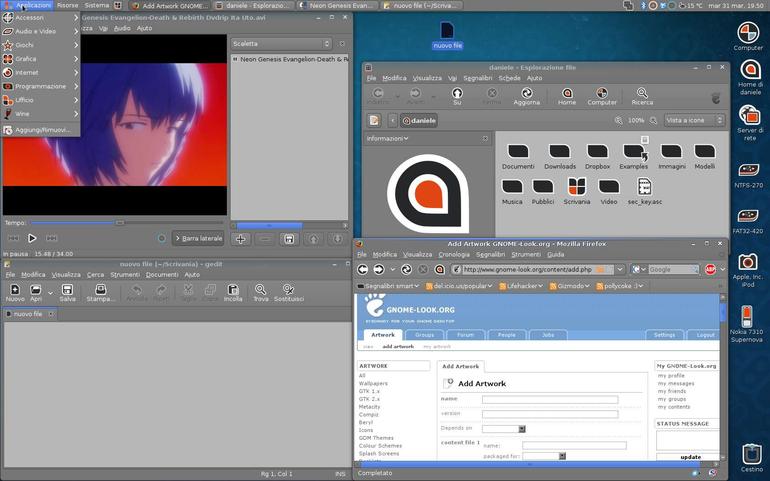This screenshot has width=770, height=481.
Task: Click the play button in video player
Action: click(x=32, y=238)
